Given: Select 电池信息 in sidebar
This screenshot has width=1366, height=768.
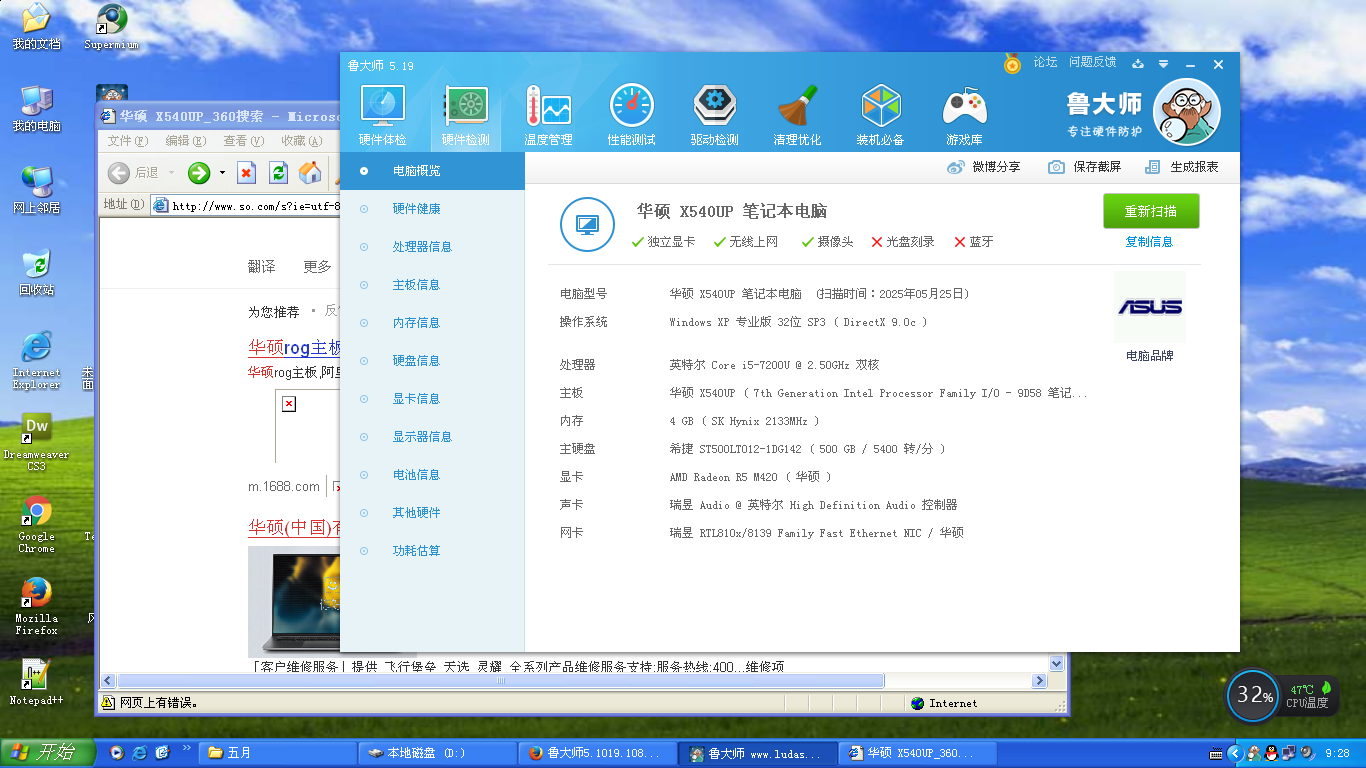Looking at the screenshot, I should 432,475.
